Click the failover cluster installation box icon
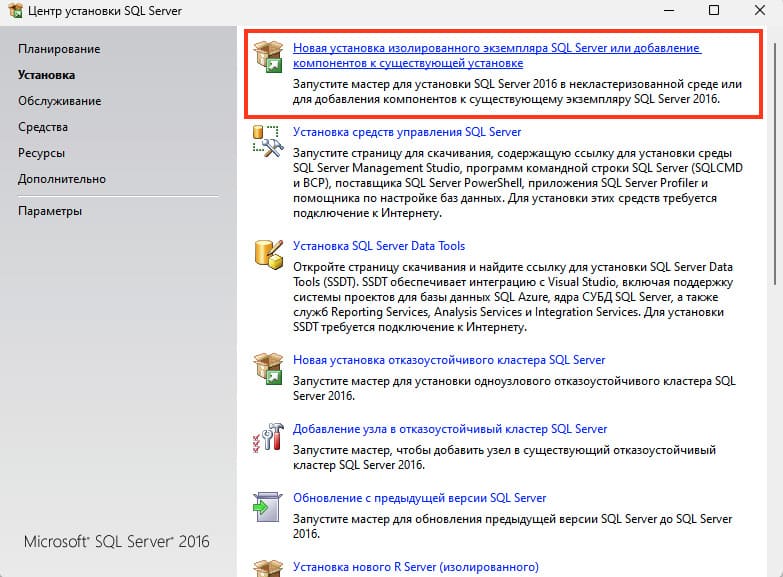This screenshot has height=577, width=783. click(x=268, y=369)
